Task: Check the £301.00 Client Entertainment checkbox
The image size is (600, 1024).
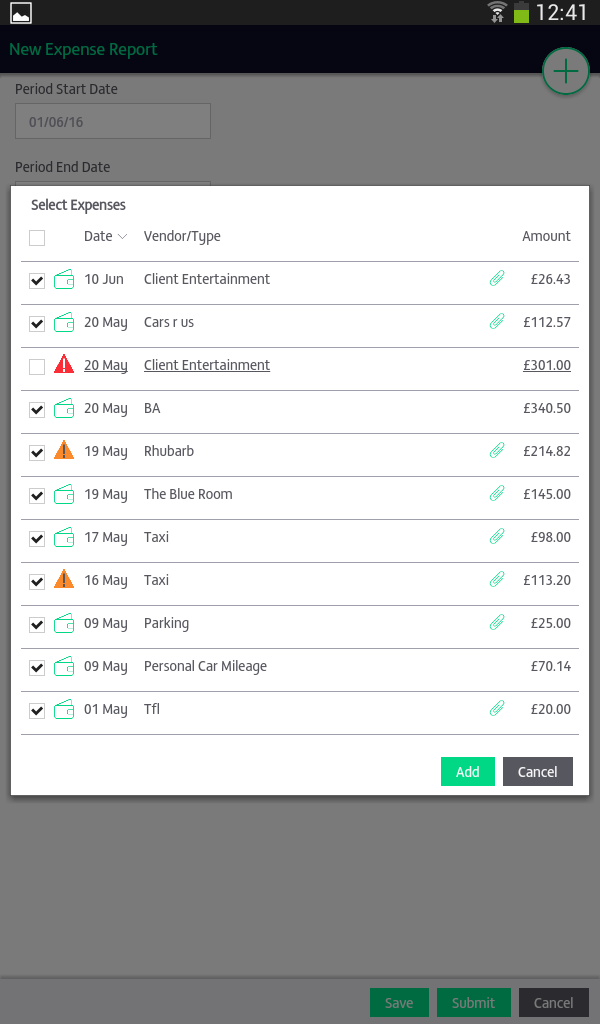Action: (x=37, y=366)
